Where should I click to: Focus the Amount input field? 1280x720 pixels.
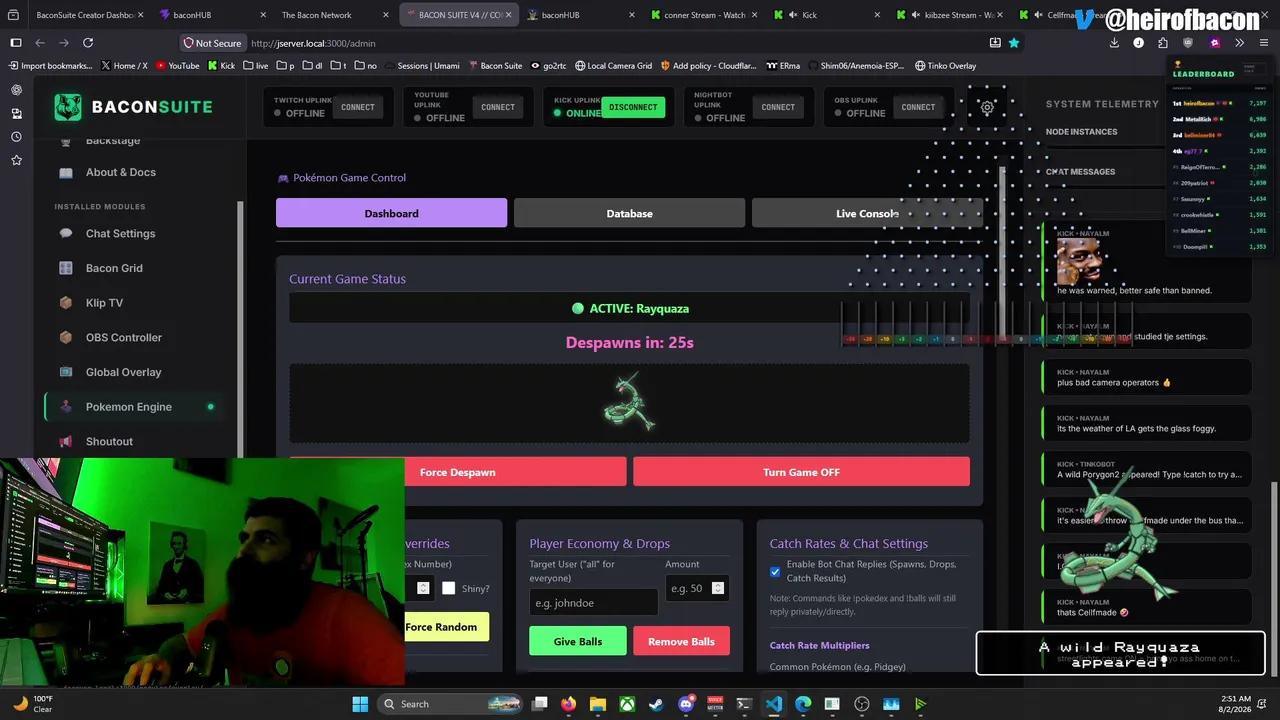pyautogui.click(x=697, y=588)
